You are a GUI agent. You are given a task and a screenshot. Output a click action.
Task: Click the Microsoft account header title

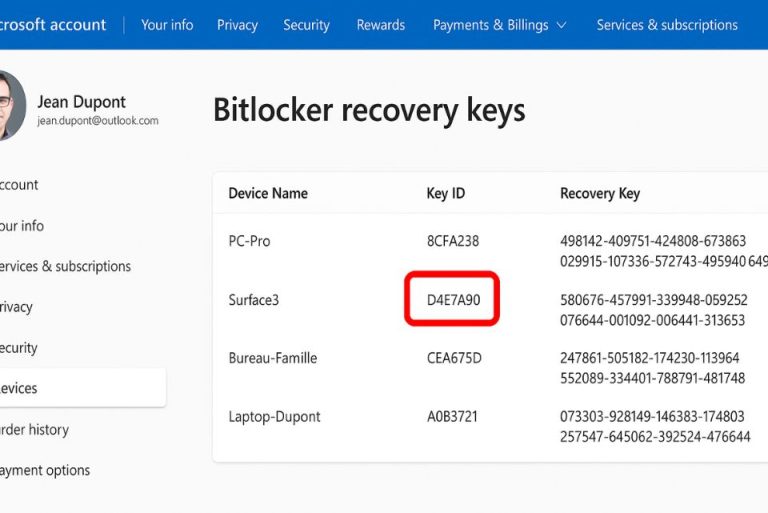(53, 24)
